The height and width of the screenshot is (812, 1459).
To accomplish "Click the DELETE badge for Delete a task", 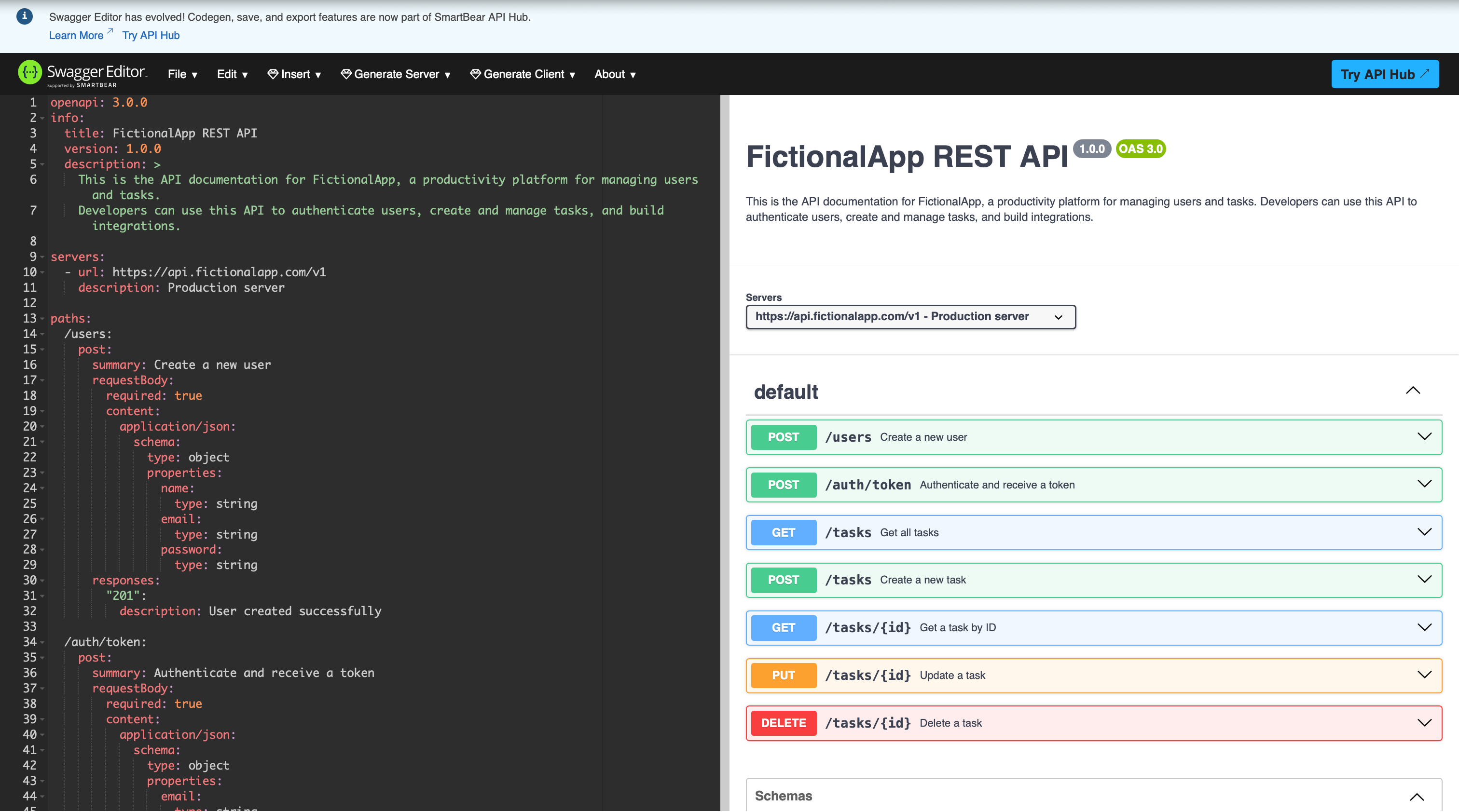I will click(784, 723).
